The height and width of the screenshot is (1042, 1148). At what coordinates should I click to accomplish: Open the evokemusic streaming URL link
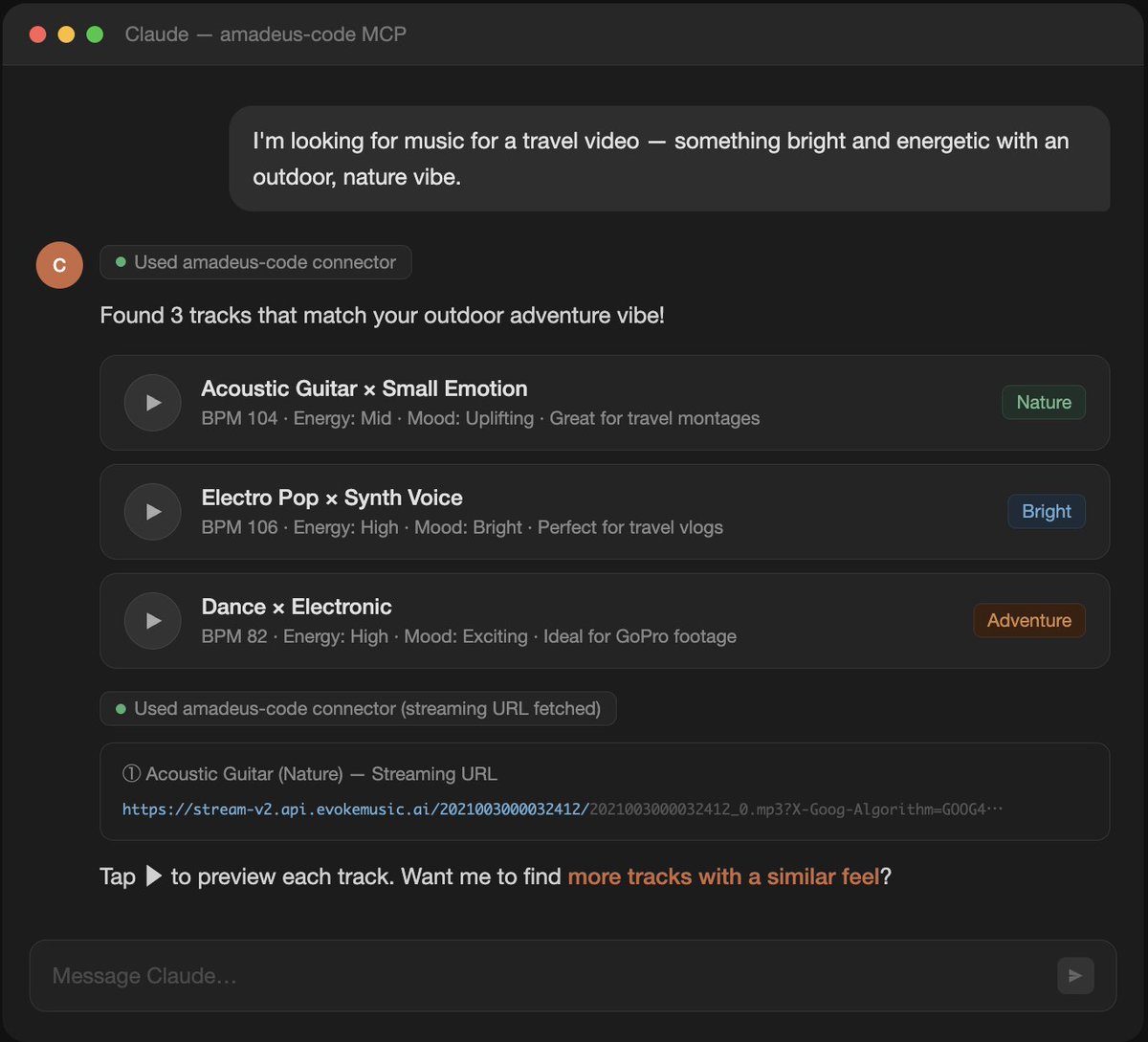(x=563, y=809)
